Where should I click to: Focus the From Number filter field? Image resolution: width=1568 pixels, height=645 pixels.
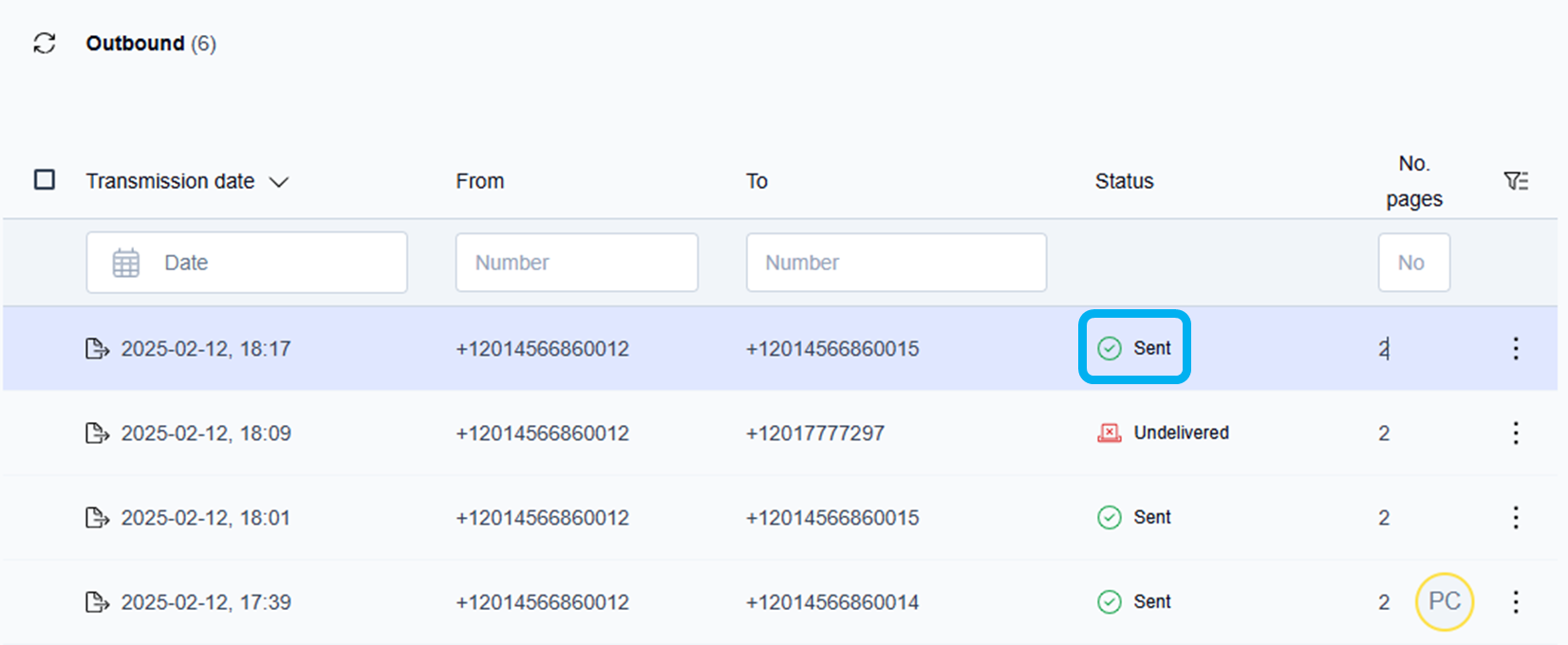576,263
